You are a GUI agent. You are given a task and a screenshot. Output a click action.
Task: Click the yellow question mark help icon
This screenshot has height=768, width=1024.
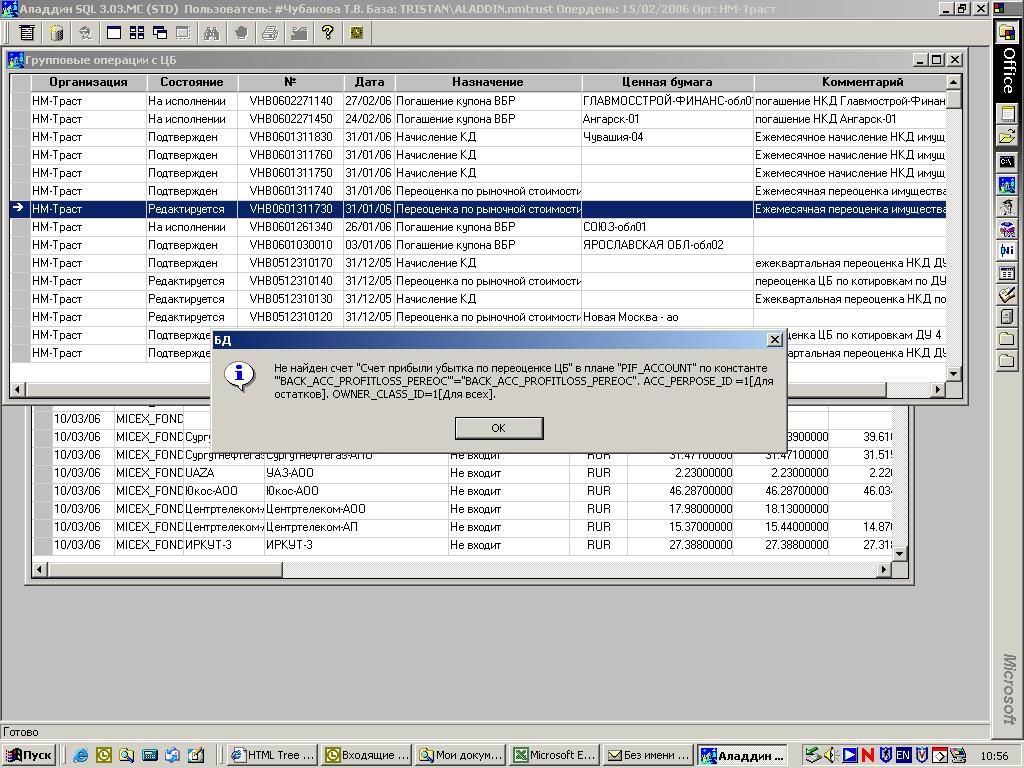327,33
